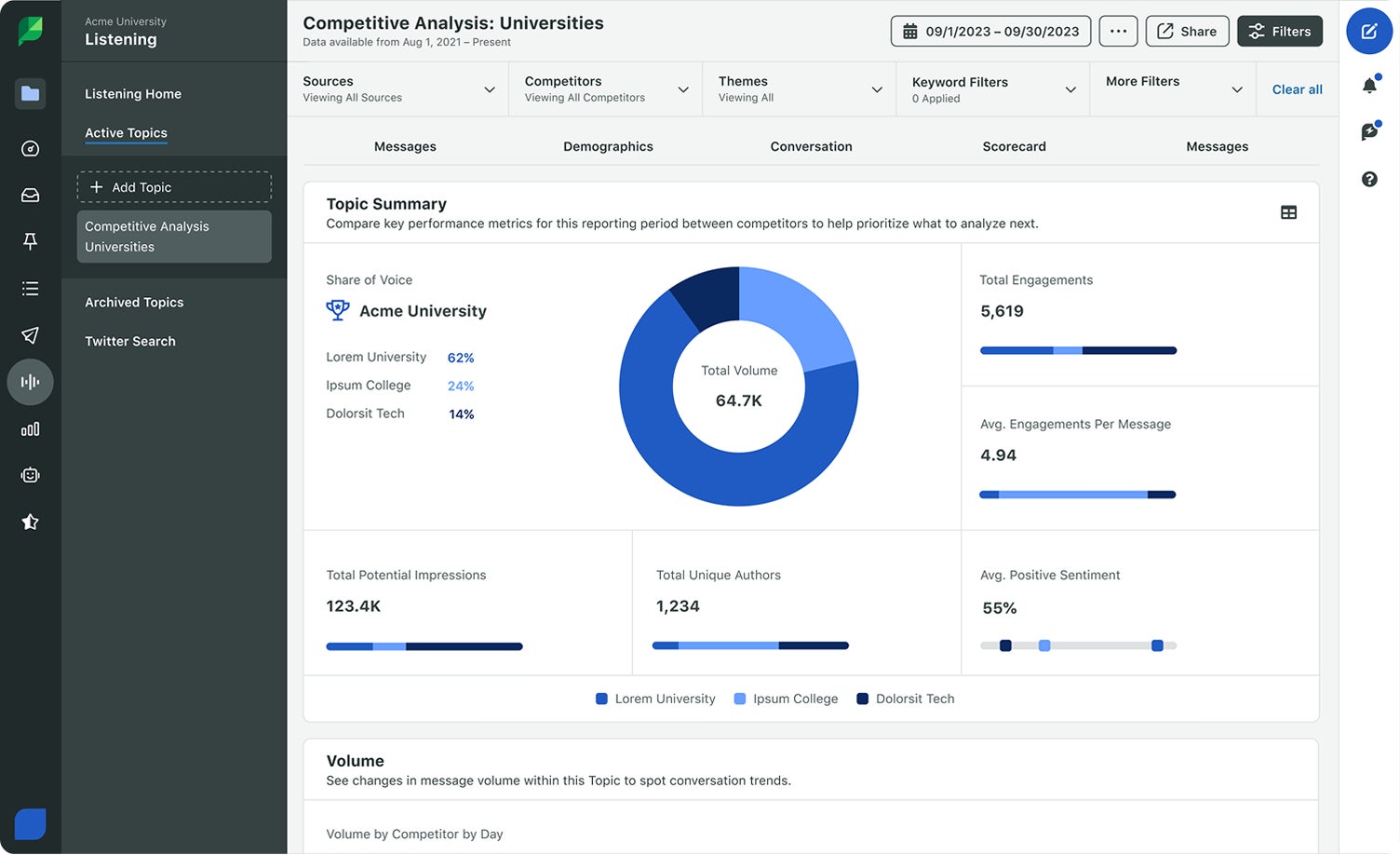The height and width of the screenshot is (855, 1400).
Task: Select the star Reviews icon
Action: 30,522
